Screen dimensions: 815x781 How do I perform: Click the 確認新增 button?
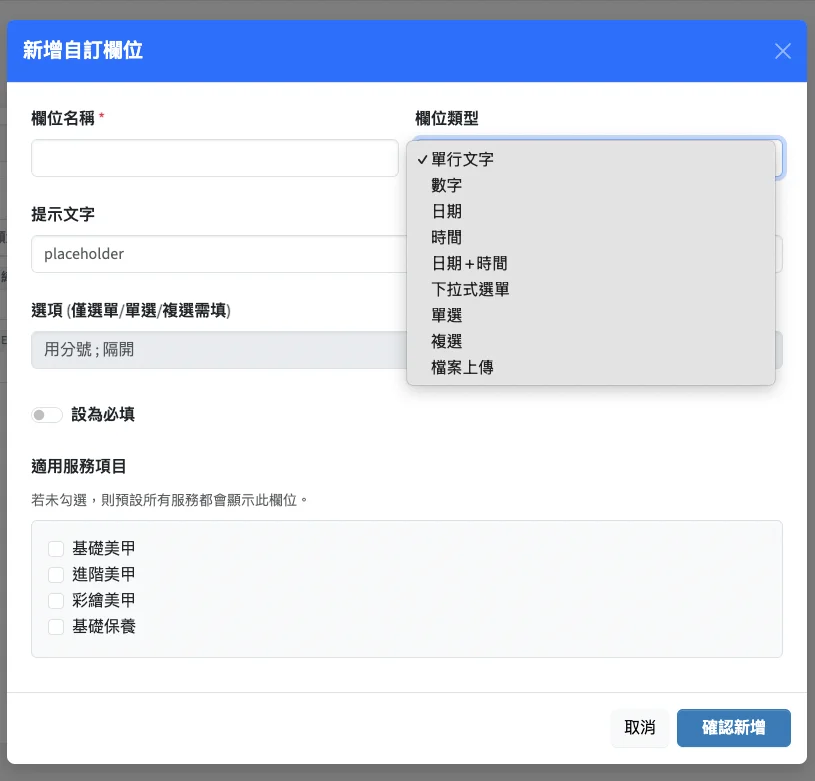click(733, 728)
